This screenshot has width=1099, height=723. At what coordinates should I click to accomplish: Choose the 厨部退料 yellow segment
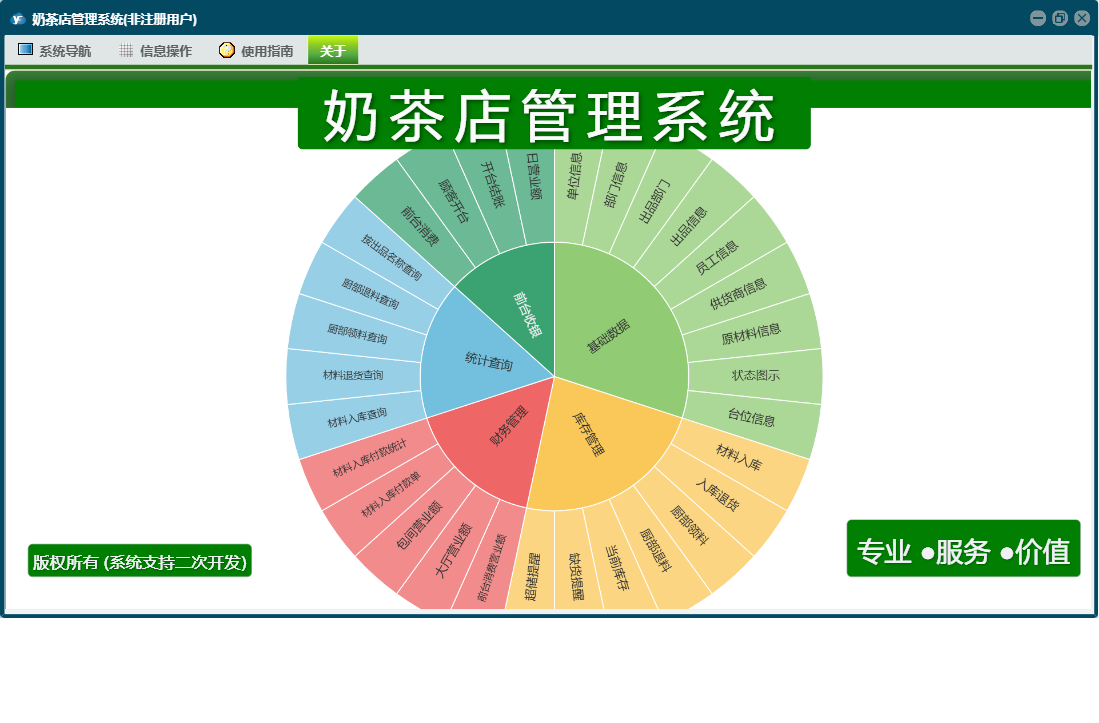[x=655, y=550]
